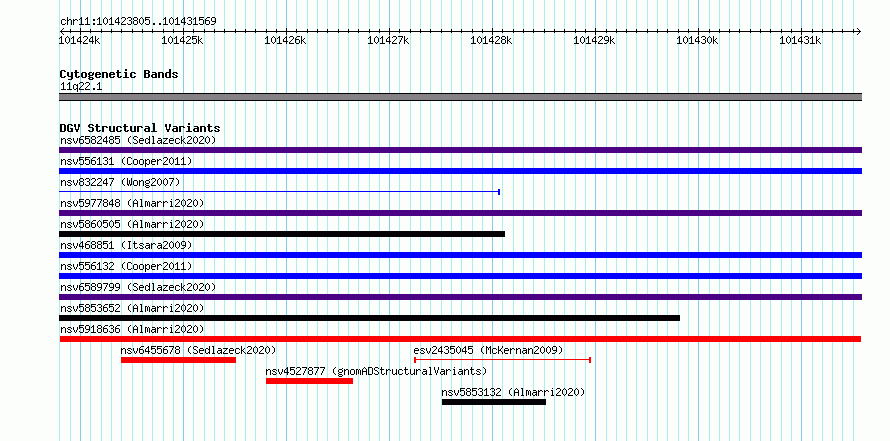Select the purple bar under nsv5977848
This screenshot has width=890, height=441.
pos(460,213)
